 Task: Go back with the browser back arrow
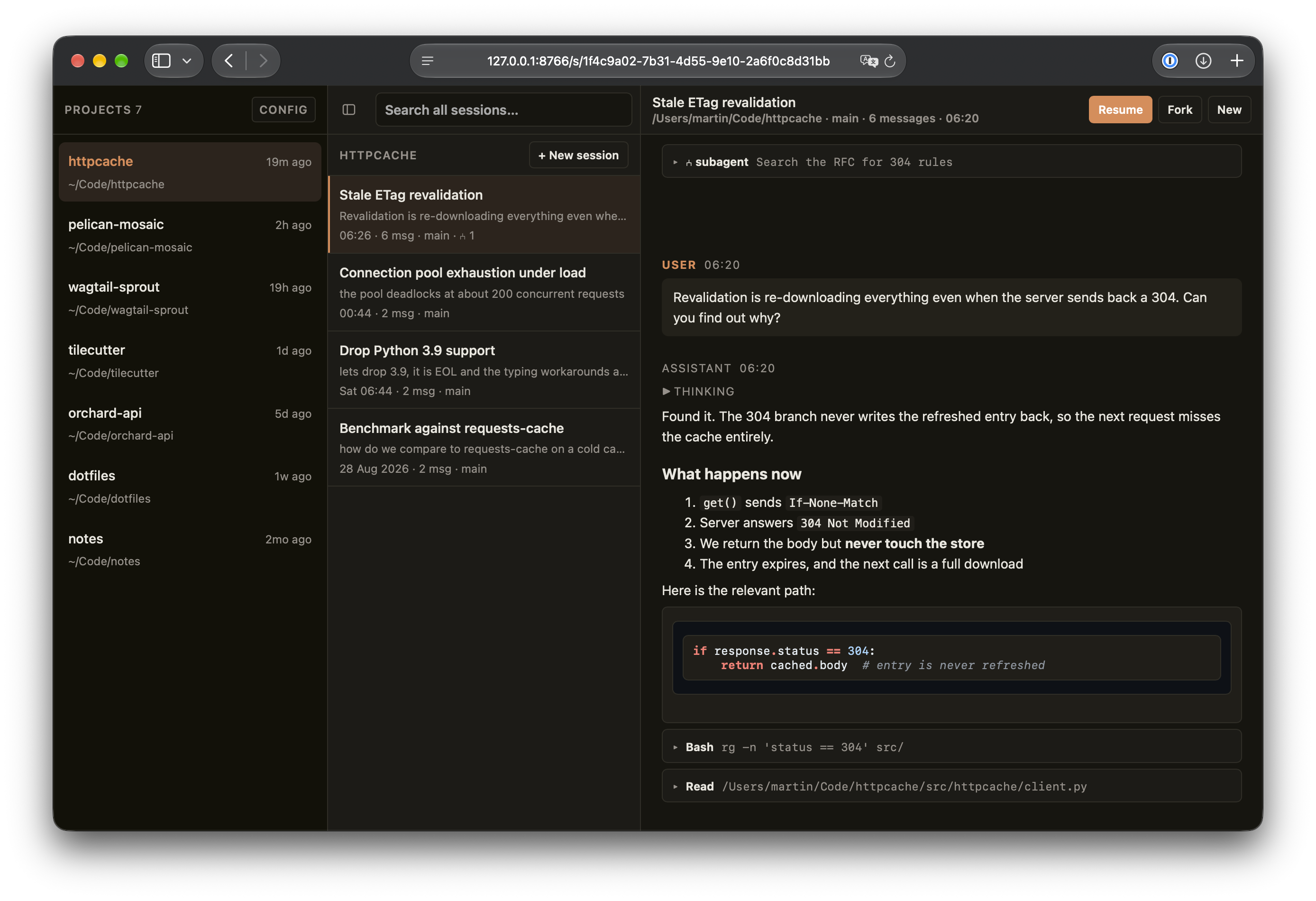pos(229,61)
